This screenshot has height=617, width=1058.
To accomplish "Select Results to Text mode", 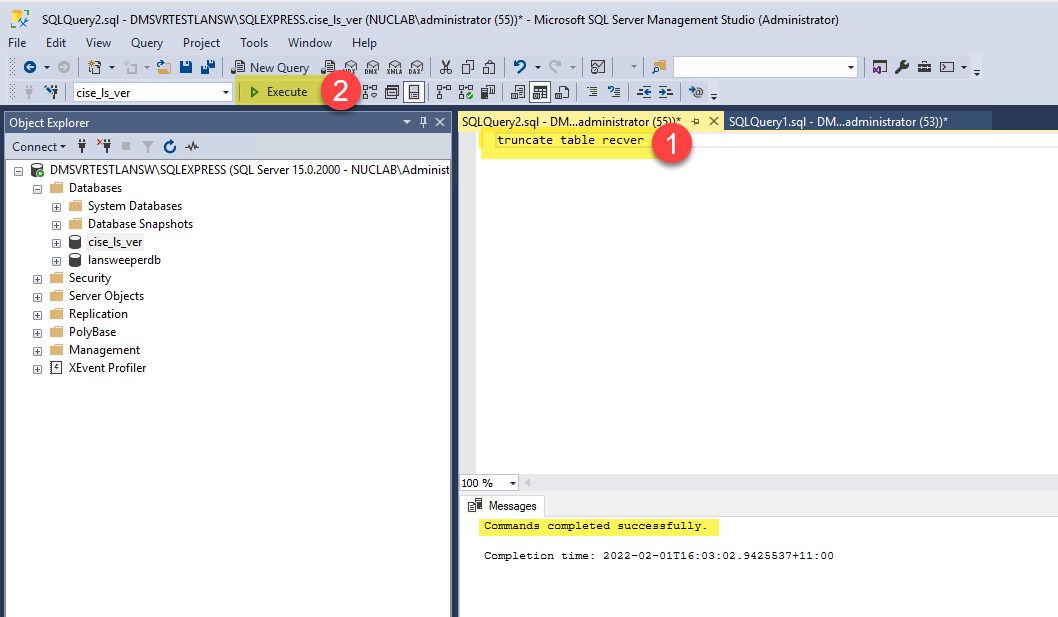I will [x=518, y=92].
